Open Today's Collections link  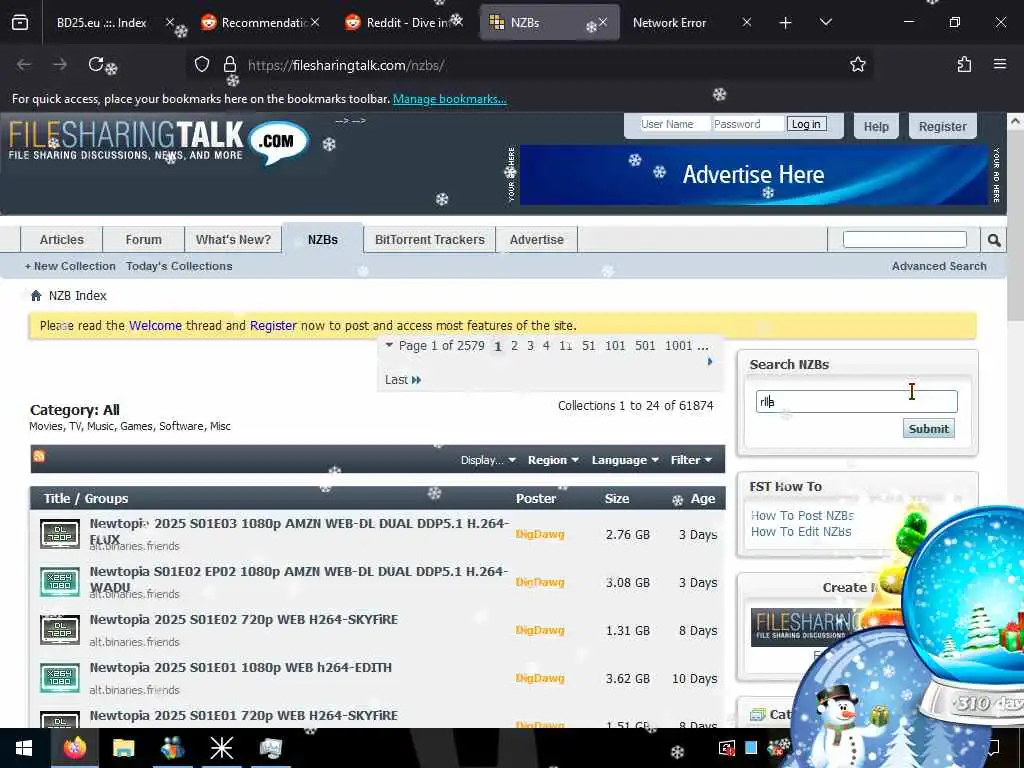179,266
